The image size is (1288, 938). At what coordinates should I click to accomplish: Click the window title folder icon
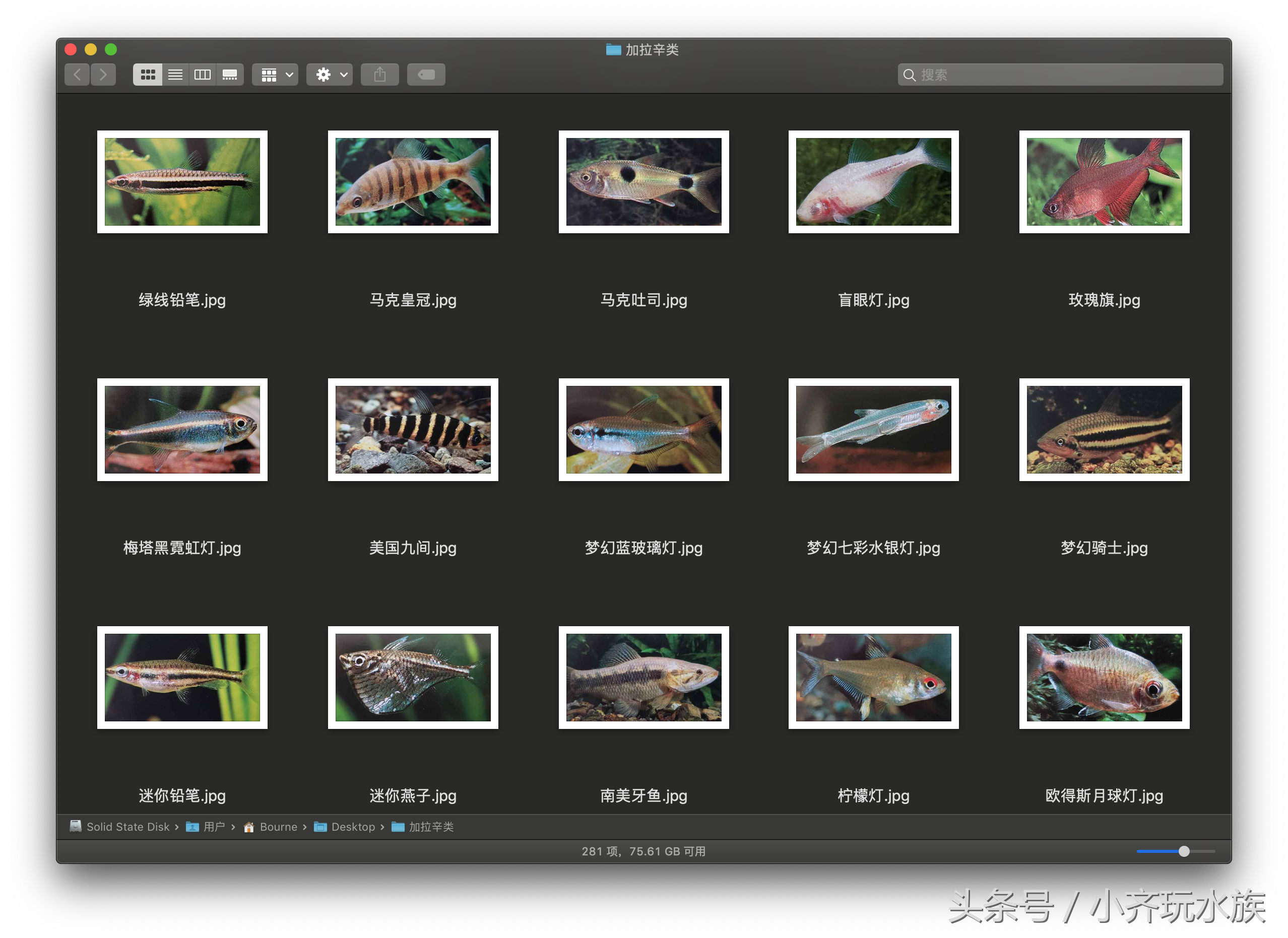613,49
